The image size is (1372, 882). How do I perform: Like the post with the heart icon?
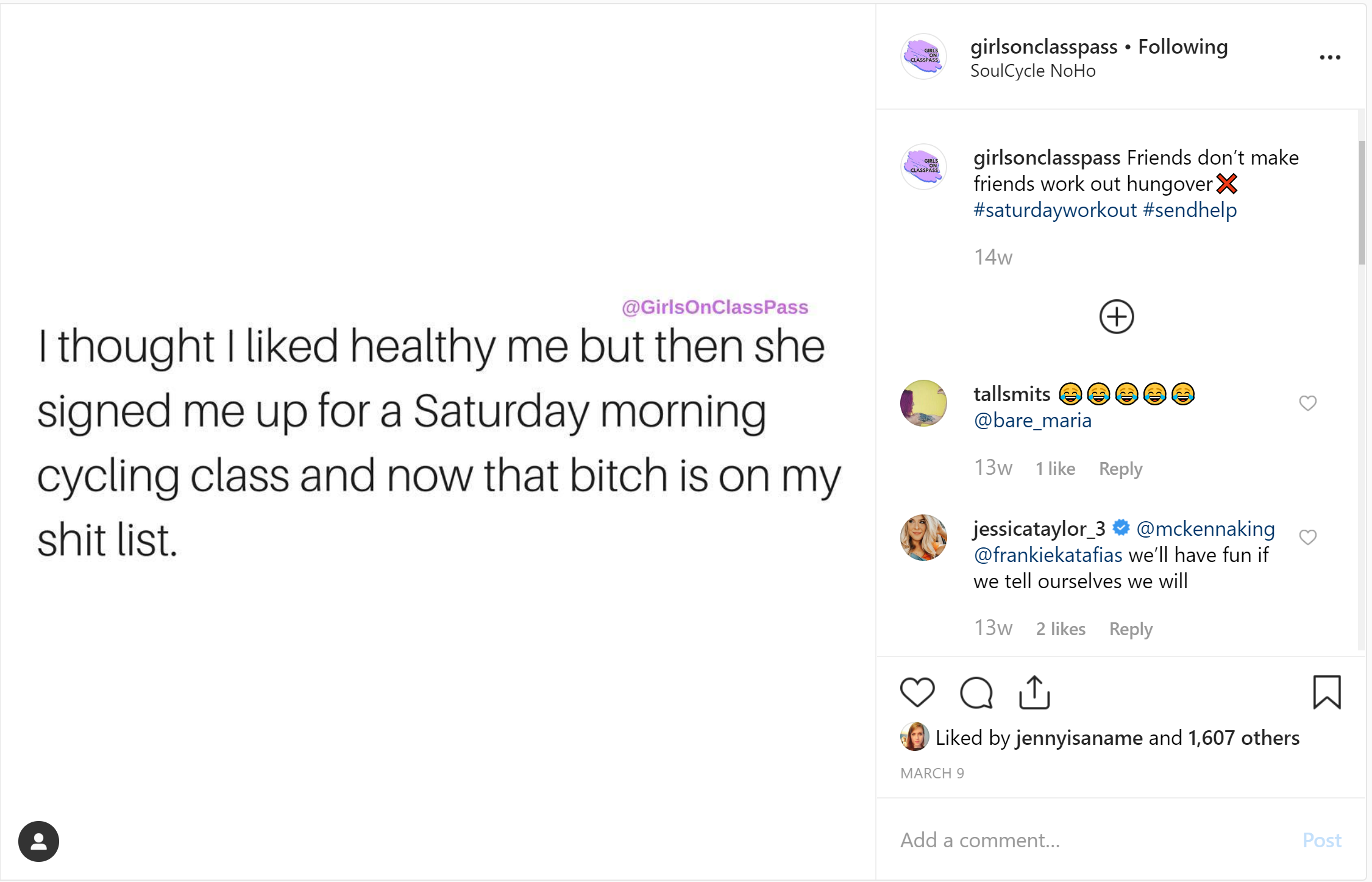(917, 692)
